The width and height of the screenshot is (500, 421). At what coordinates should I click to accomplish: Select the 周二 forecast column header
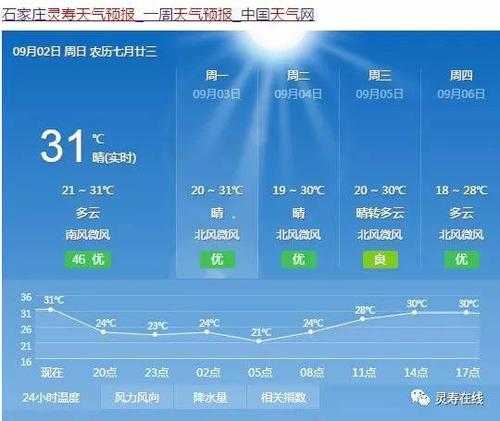click(x=298, y=75)
